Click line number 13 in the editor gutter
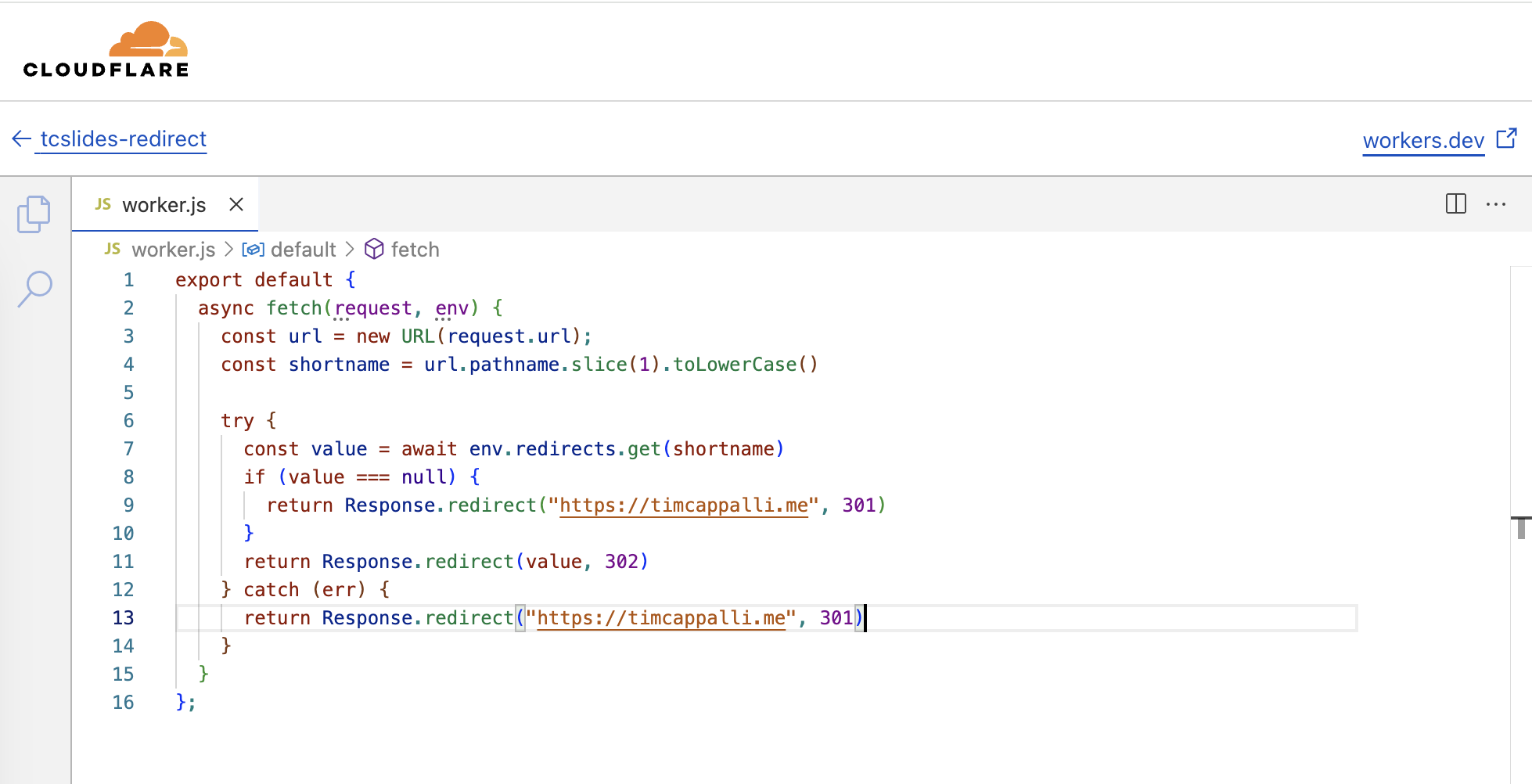Viewport: 1532px width, 784px height. tap(123, 617)
